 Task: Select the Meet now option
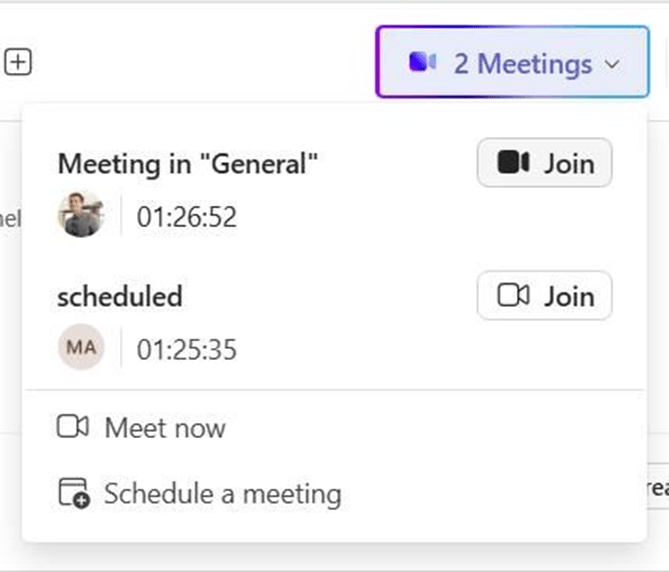(165, 428)
